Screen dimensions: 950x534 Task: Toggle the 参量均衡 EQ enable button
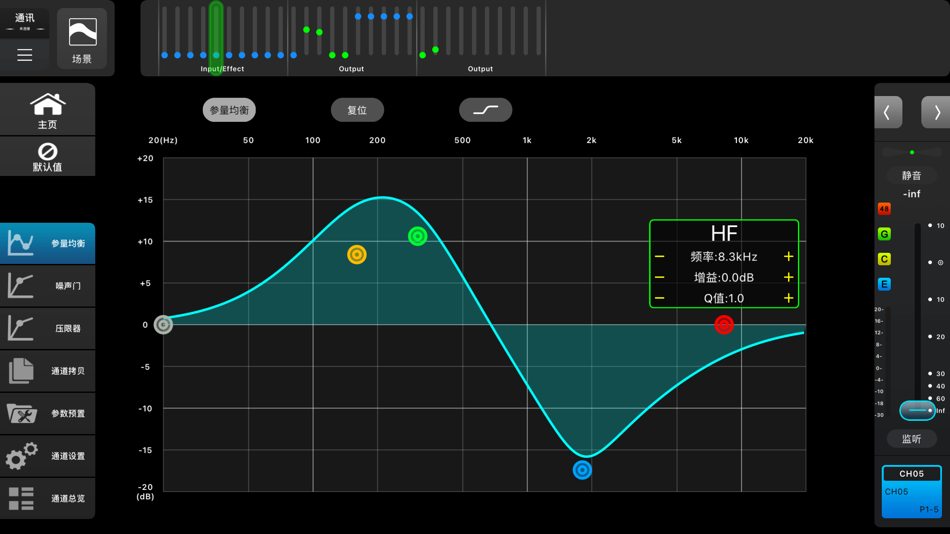229,110
